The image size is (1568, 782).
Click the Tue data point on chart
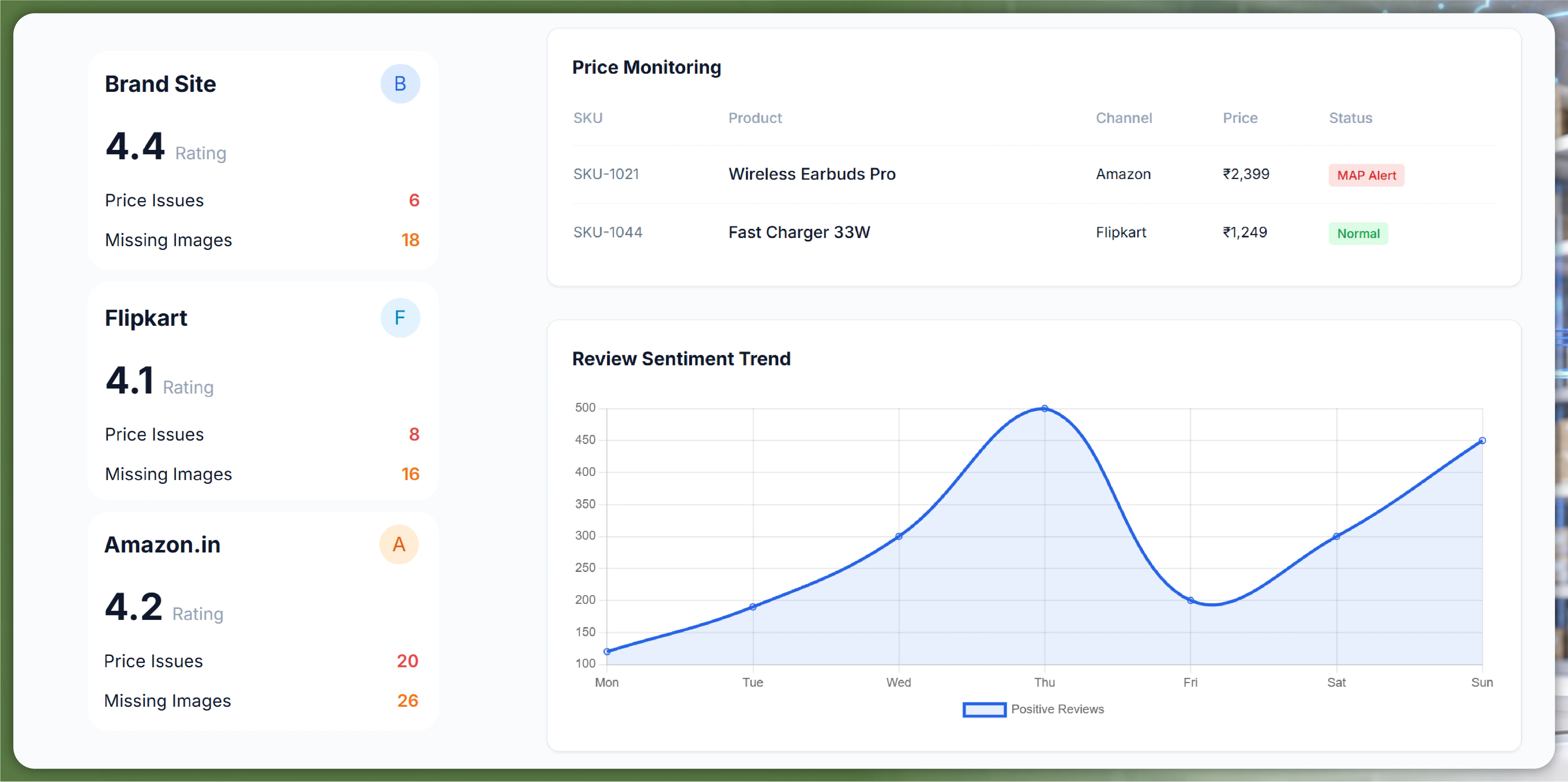(x=753, y=607)
